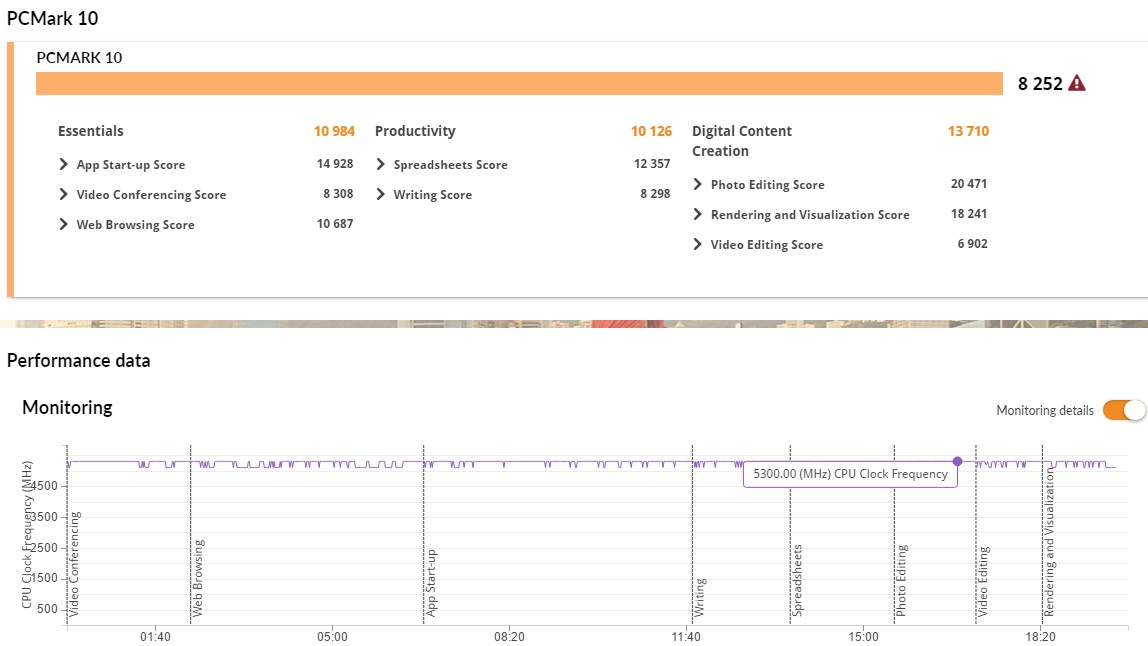Click the overall score 8 252
Image resolution: width=1148 pixels, height=646 pixels.
click(1040, 83)
